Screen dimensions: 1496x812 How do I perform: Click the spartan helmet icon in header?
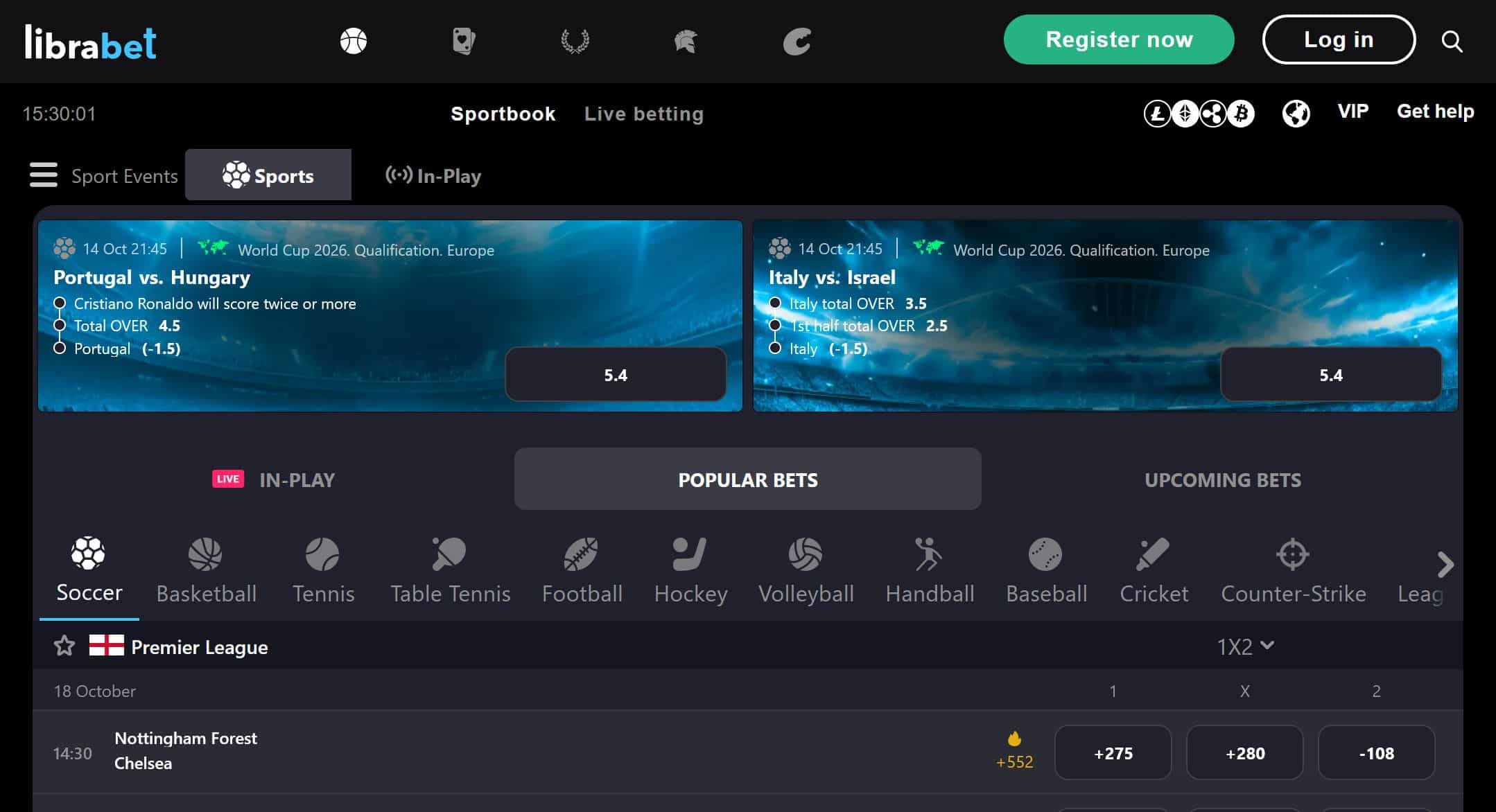pyautogui.click(x=686, y=41)
